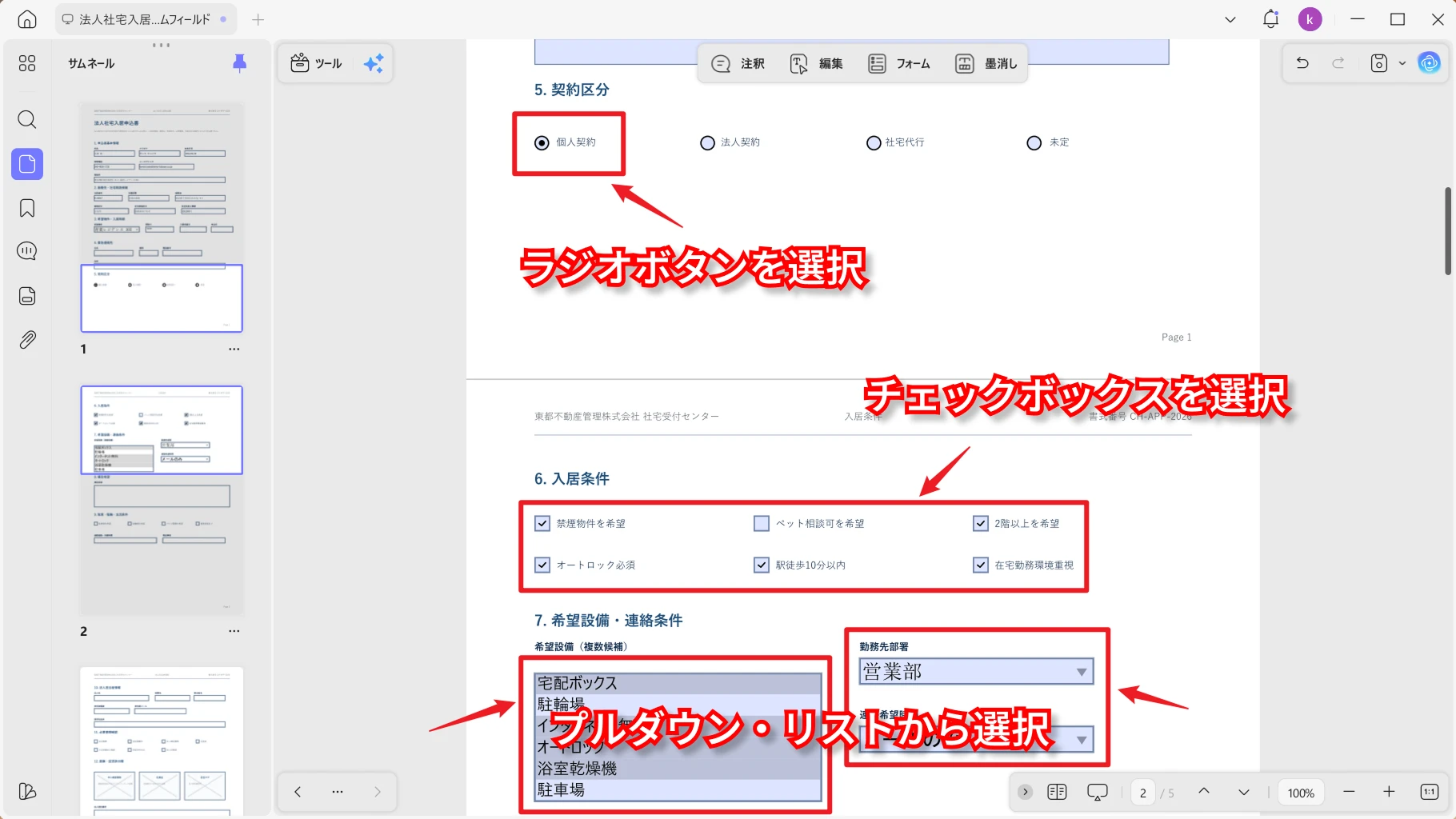
Task: Select 宅配ボックス in the equipment list
Action: [678, 683]
